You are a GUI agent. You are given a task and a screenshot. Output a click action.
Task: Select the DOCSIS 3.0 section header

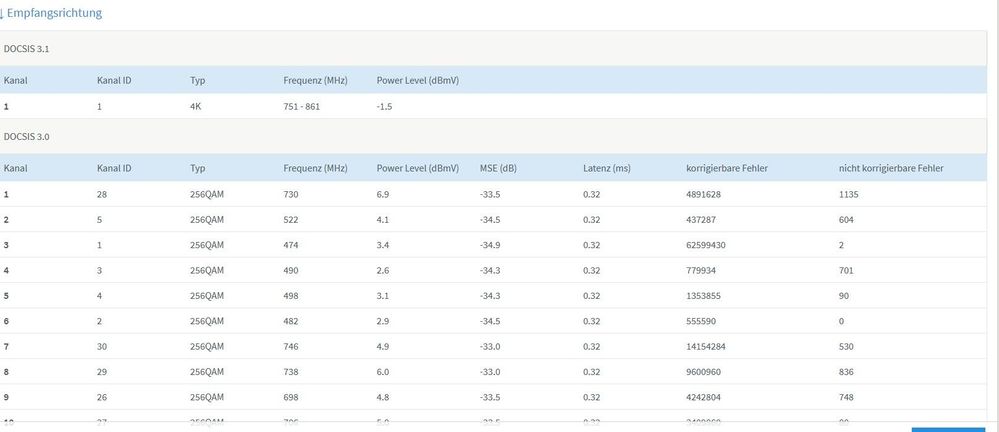click(x=28, y=134)
